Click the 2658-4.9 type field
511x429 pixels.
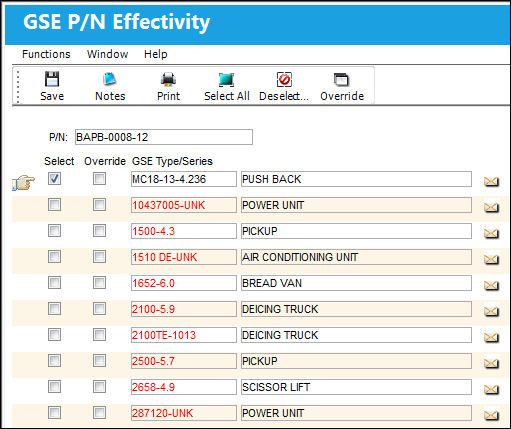(184, 387)
